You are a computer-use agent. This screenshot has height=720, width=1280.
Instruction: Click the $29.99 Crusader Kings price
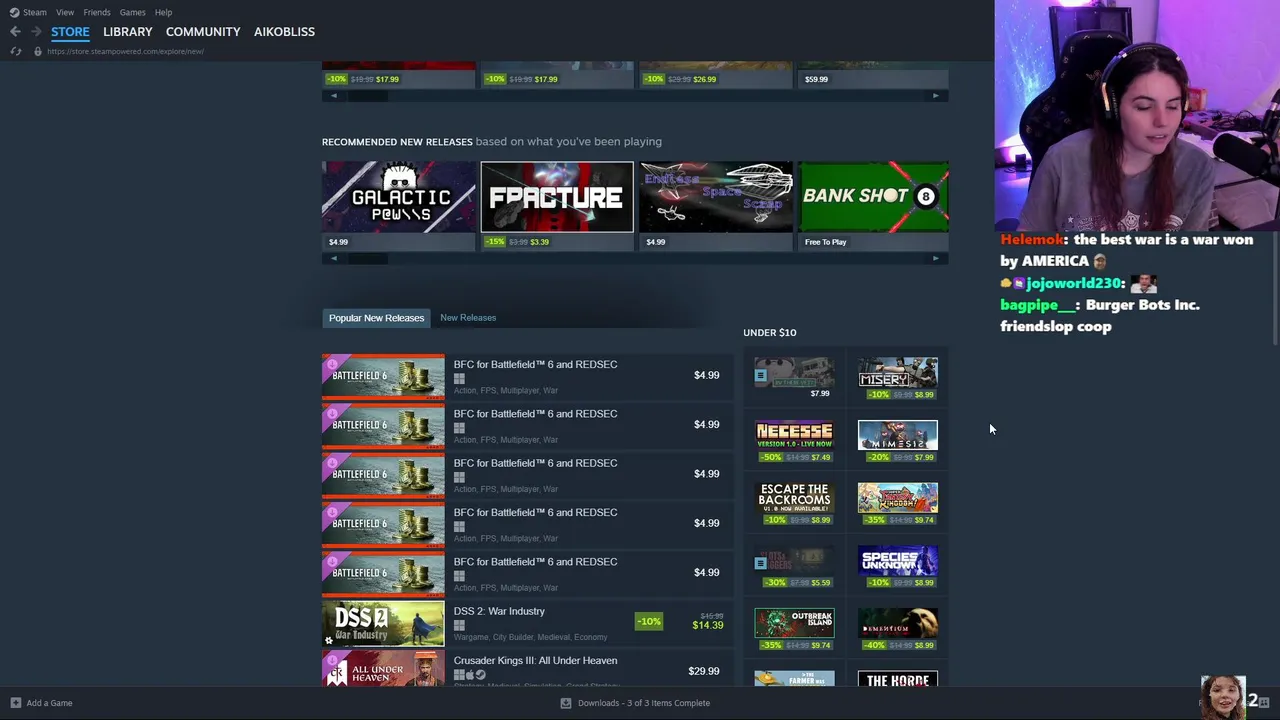(703, 671)
